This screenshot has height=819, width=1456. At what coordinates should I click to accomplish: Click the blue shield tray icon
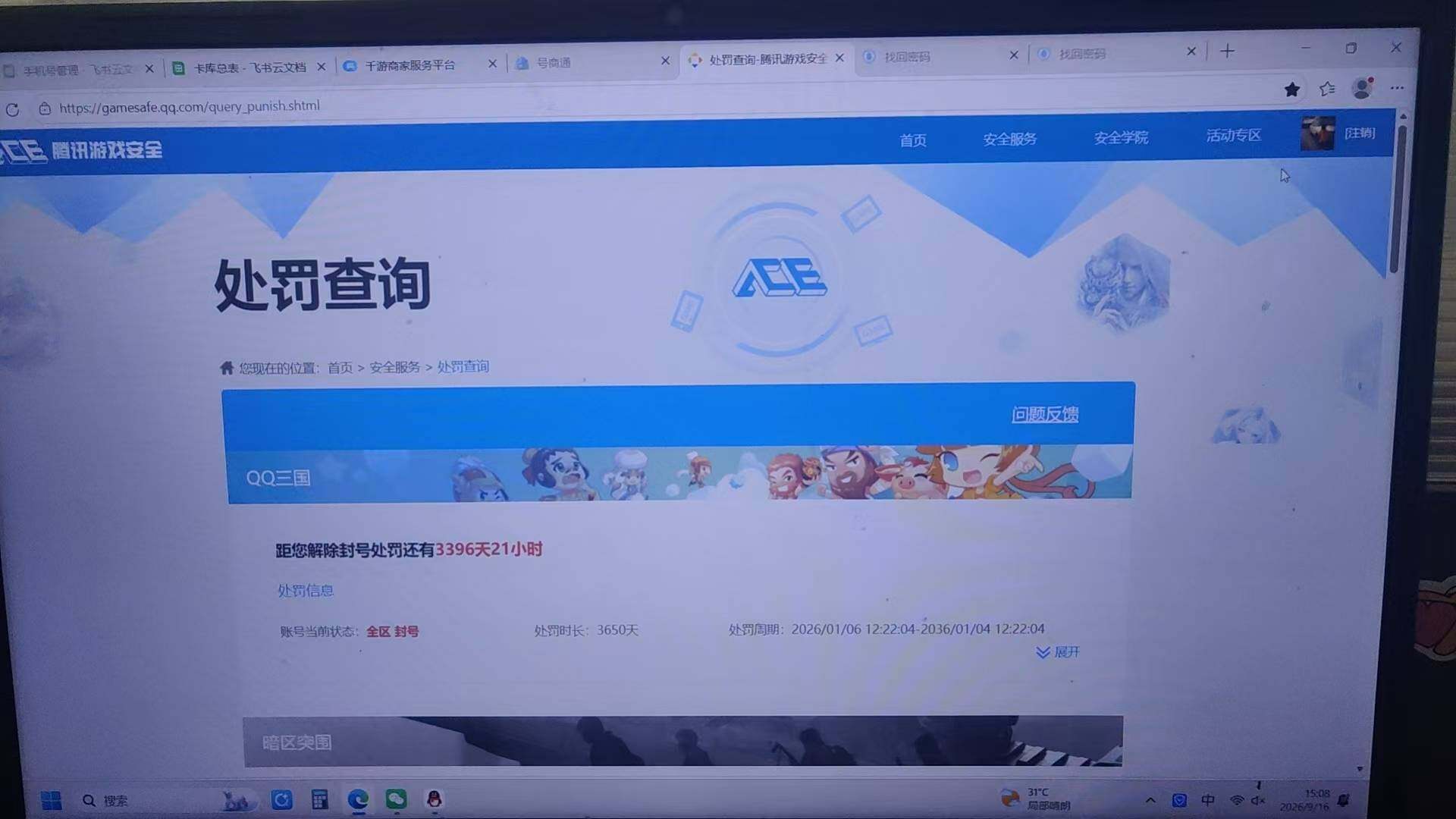click(1179, 800)
